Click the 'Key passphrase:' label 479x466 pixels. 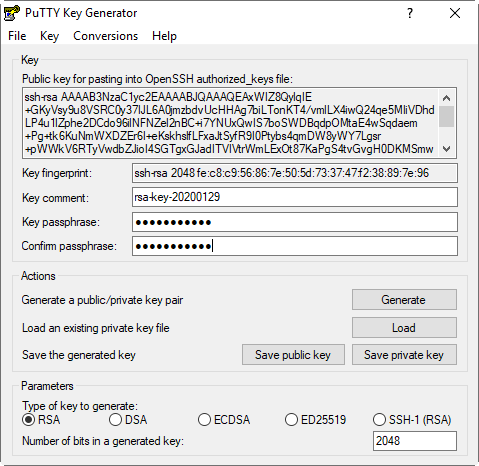61,222
